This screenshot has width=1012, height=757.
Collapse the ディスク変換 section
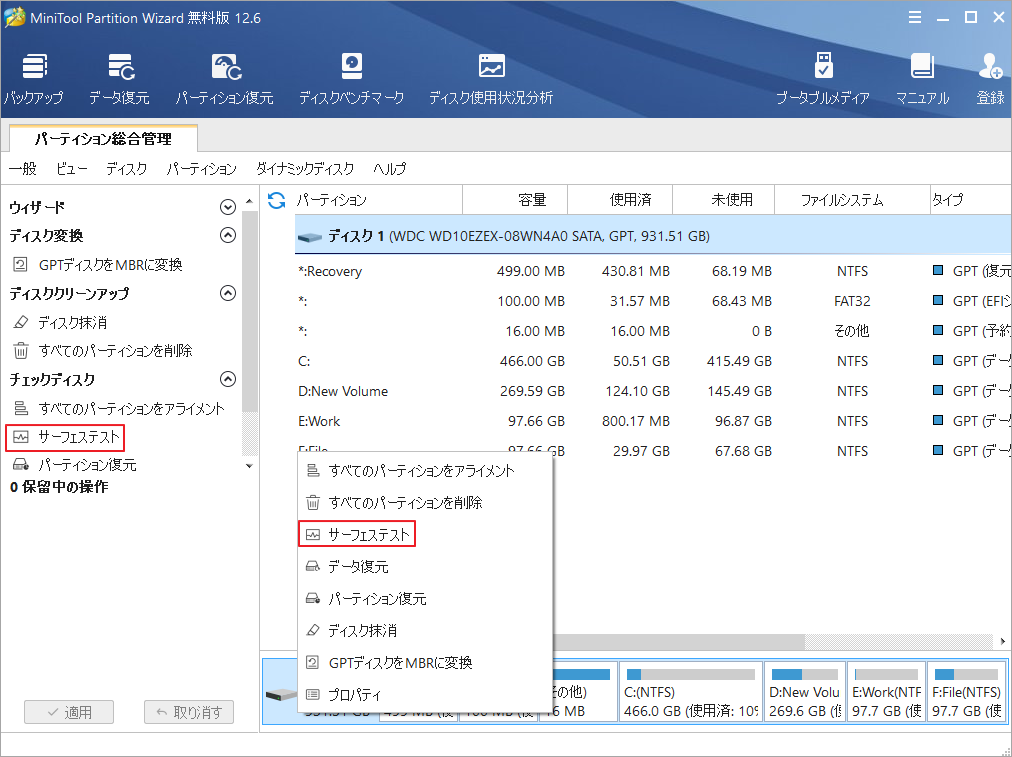click(x=227, y=236)
